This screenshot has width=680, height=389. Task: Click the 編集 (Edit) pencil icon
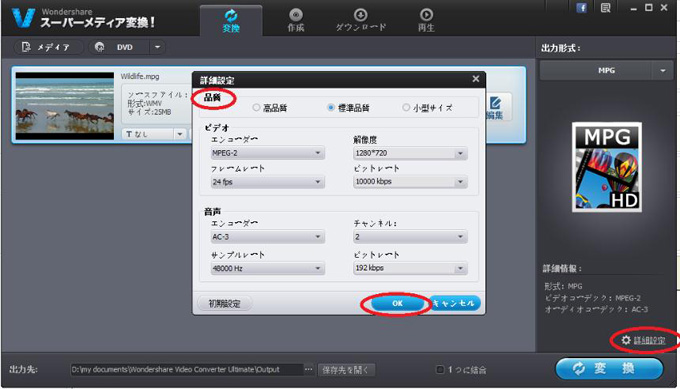(496, 108)
